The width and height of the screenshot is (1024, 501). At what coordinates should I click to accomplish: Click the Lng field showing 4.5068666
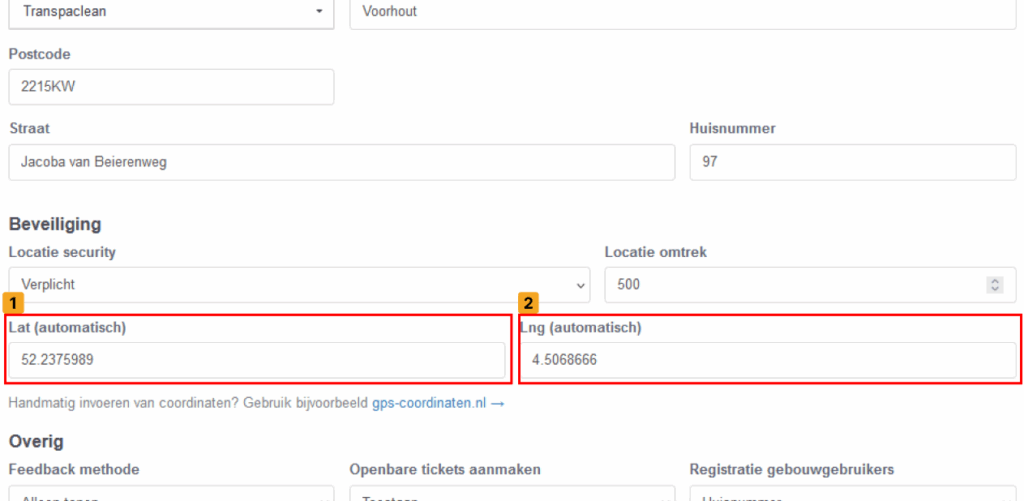(x=767, y=360)
